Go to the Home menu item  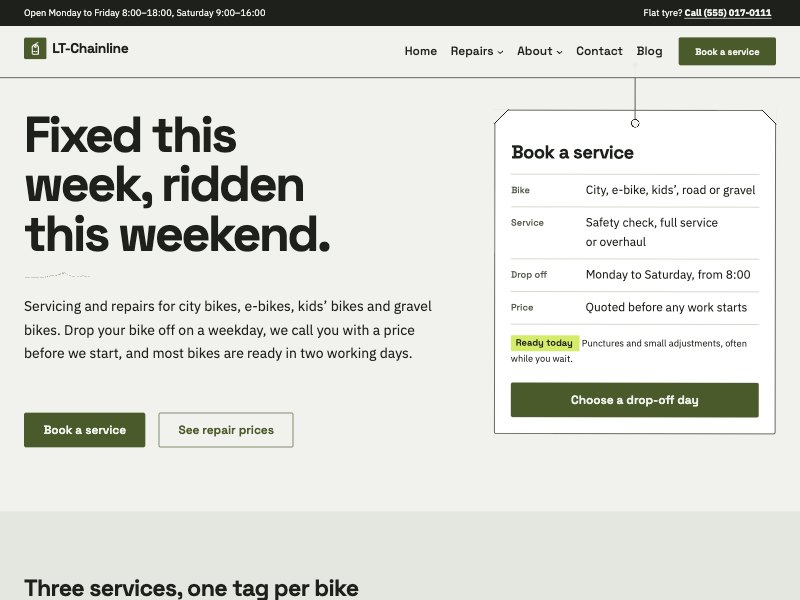coord(420,51)
